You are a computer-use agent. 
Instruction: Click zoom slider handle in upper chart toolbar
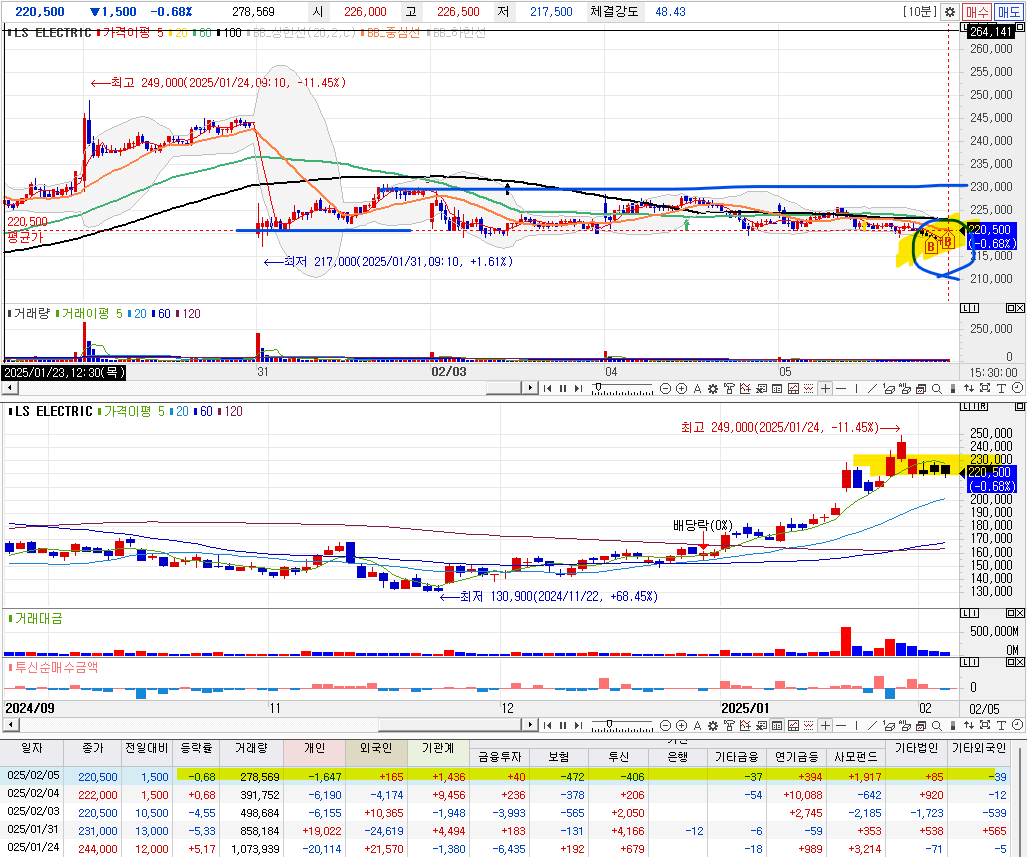point(598,387)
